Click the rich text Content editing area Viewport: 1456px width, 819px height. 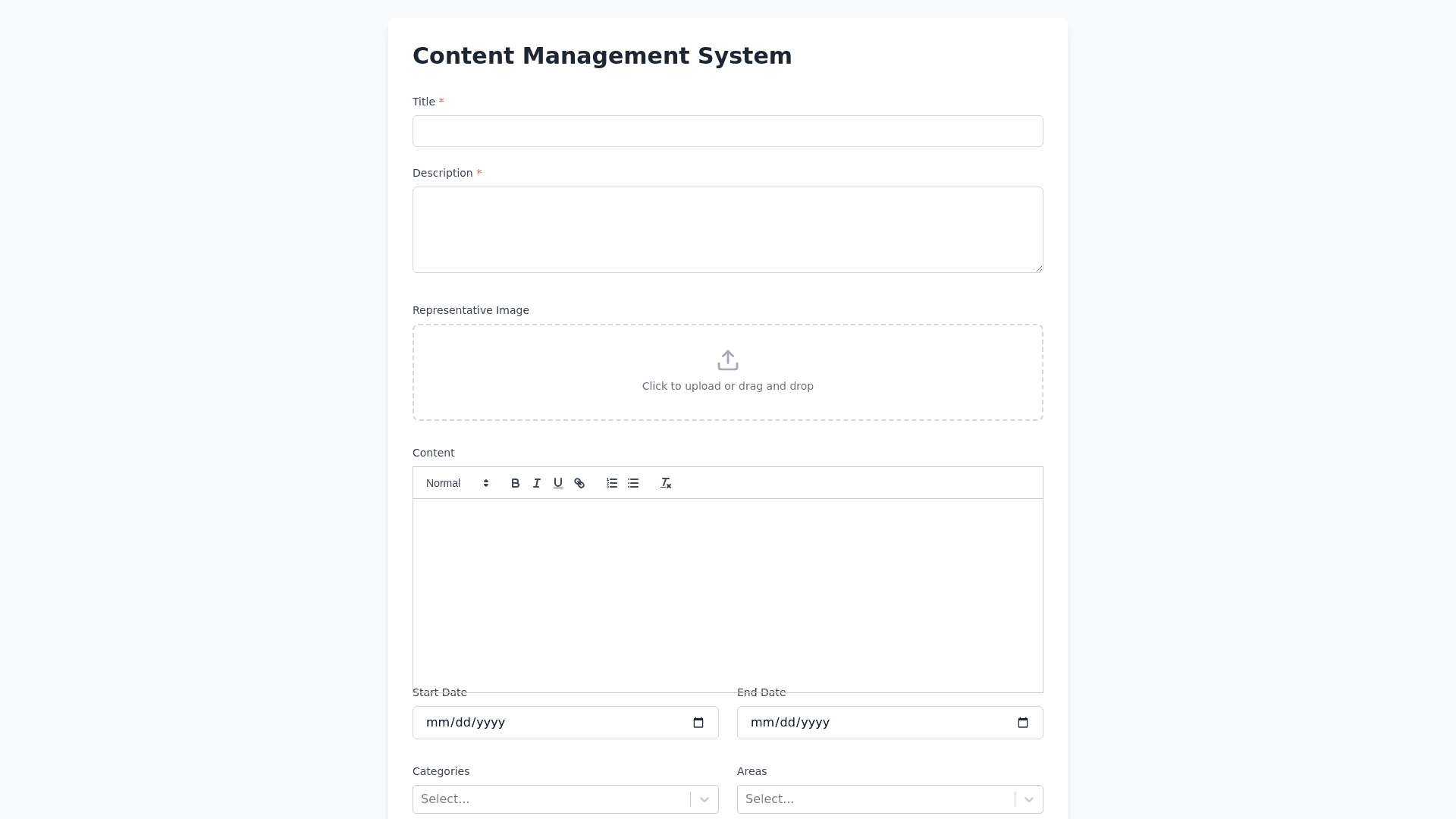tap(727, 595)
